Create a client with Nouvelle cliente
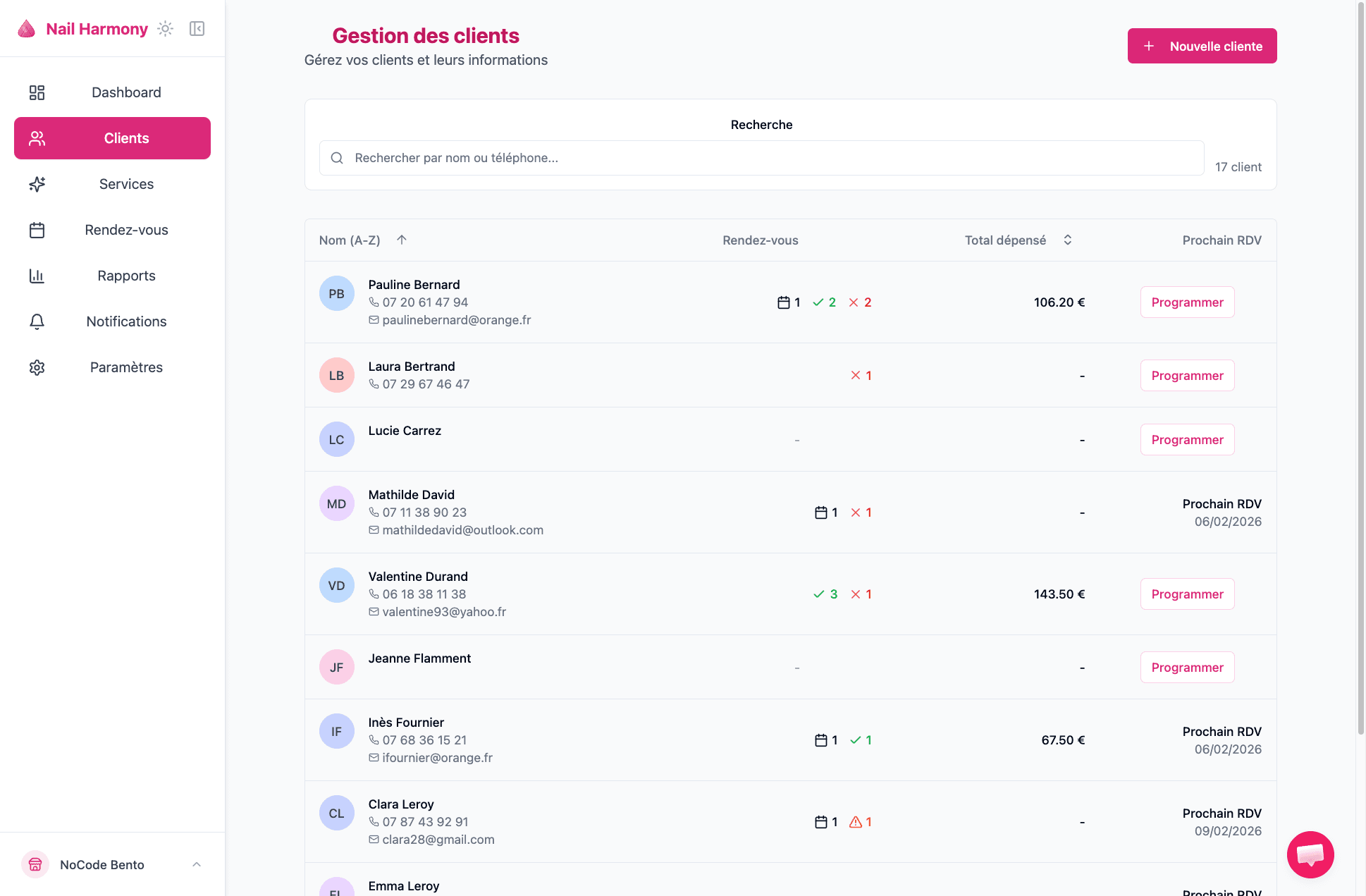This screenshot has height=896, width=1366. tap(1202, 45)
